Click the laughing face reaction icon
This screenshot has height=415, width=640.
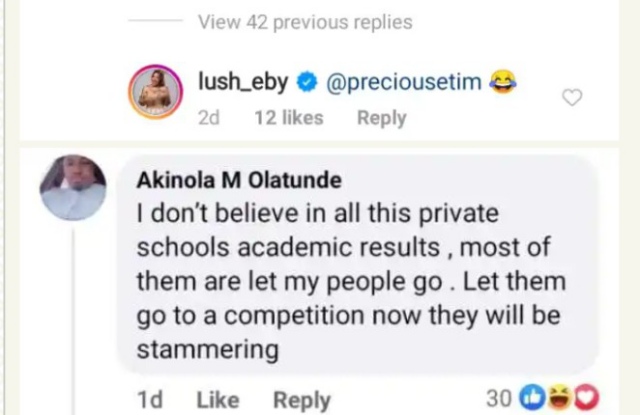tap(554, 399)
